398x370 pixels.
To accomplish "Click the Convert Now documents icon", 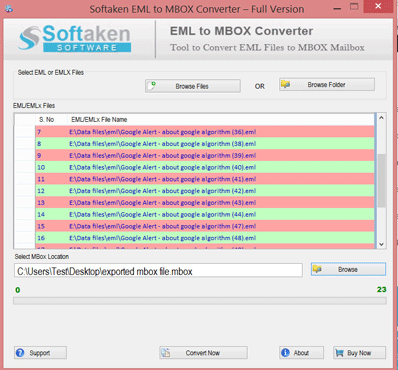I will click(x=166, y=352).
